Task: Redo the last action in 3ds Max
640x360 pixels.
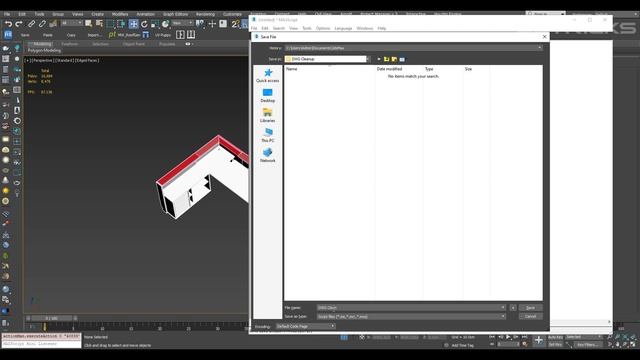Action: pyautogui.click(x=19, y=24)
